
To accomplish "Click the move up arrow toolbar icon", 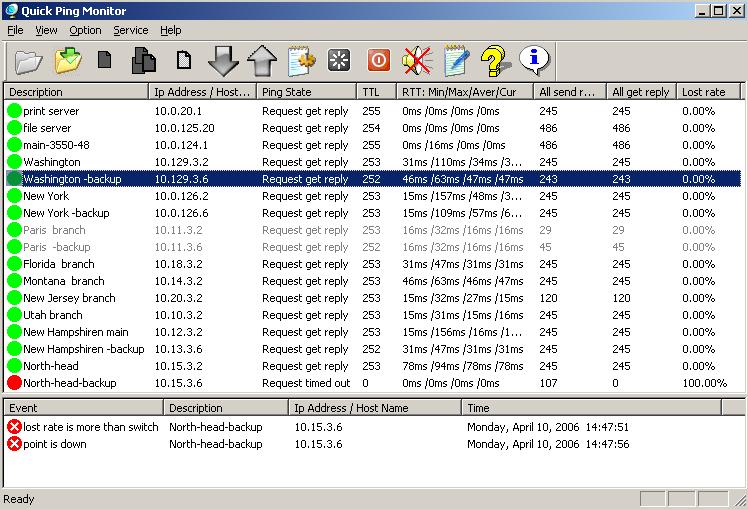I will [x=261, y=61].
